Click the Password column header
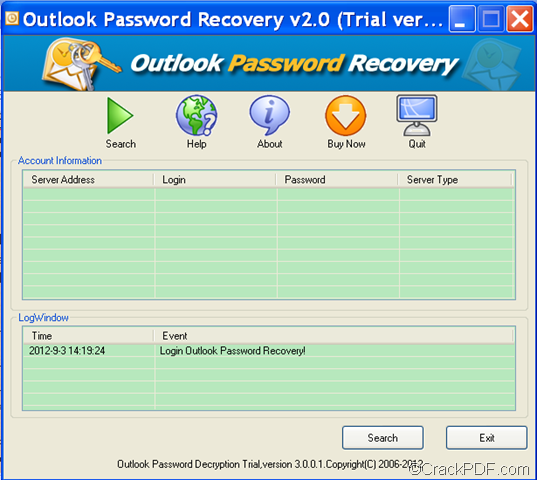The image size is (537, 480). pyautogui.click(x=337, y=179)
